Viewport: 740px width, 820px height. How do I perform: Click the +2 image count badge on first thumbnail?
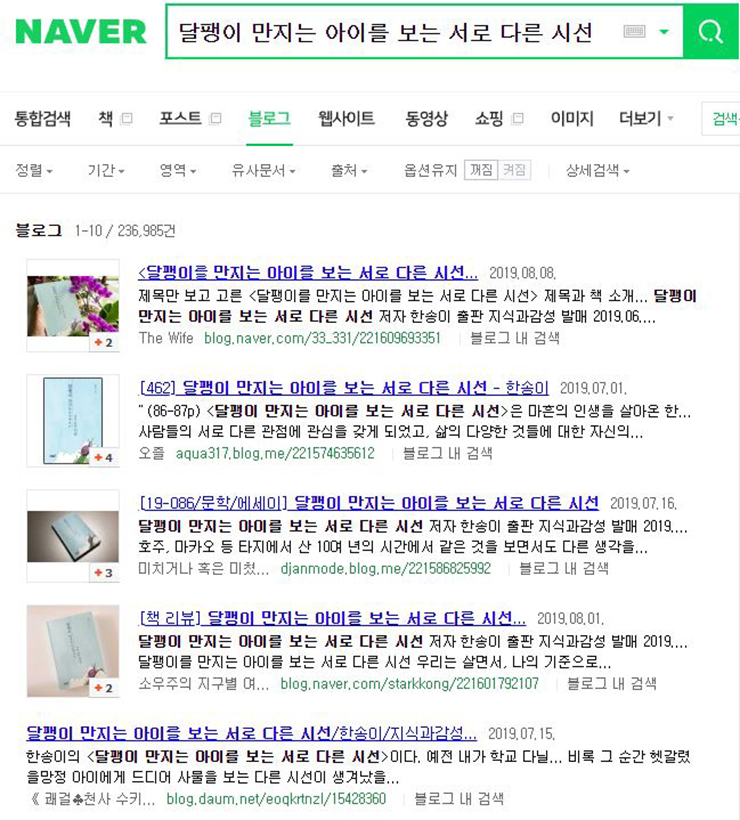[104, 343]
